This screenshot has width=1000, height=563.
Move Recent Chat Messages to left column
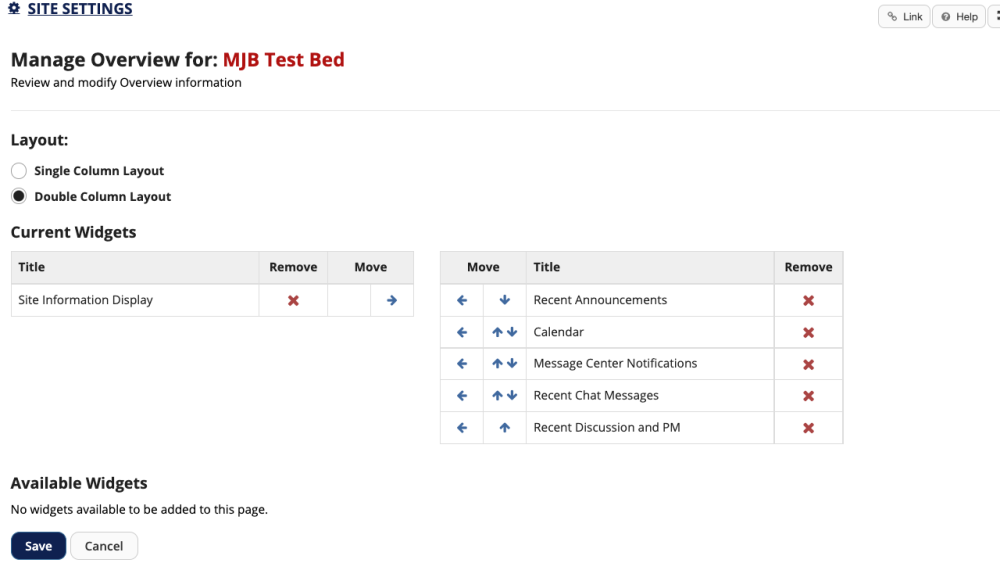tap(462, 395)
